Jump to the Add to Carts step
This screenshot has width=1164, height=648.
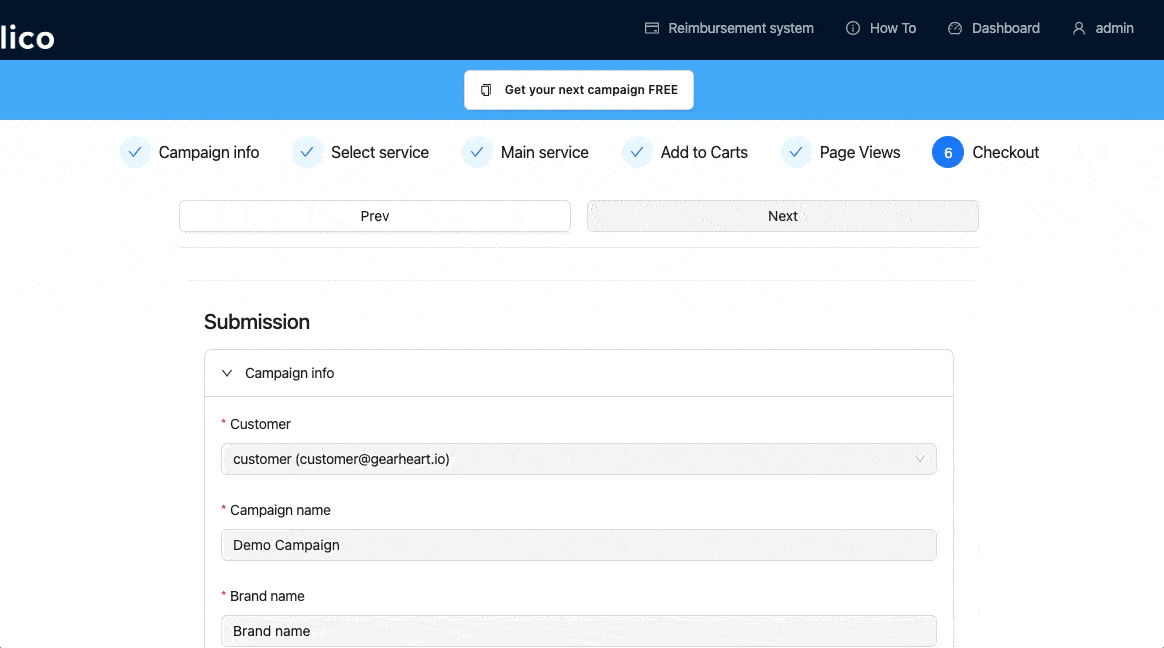[x=704, y=152]
